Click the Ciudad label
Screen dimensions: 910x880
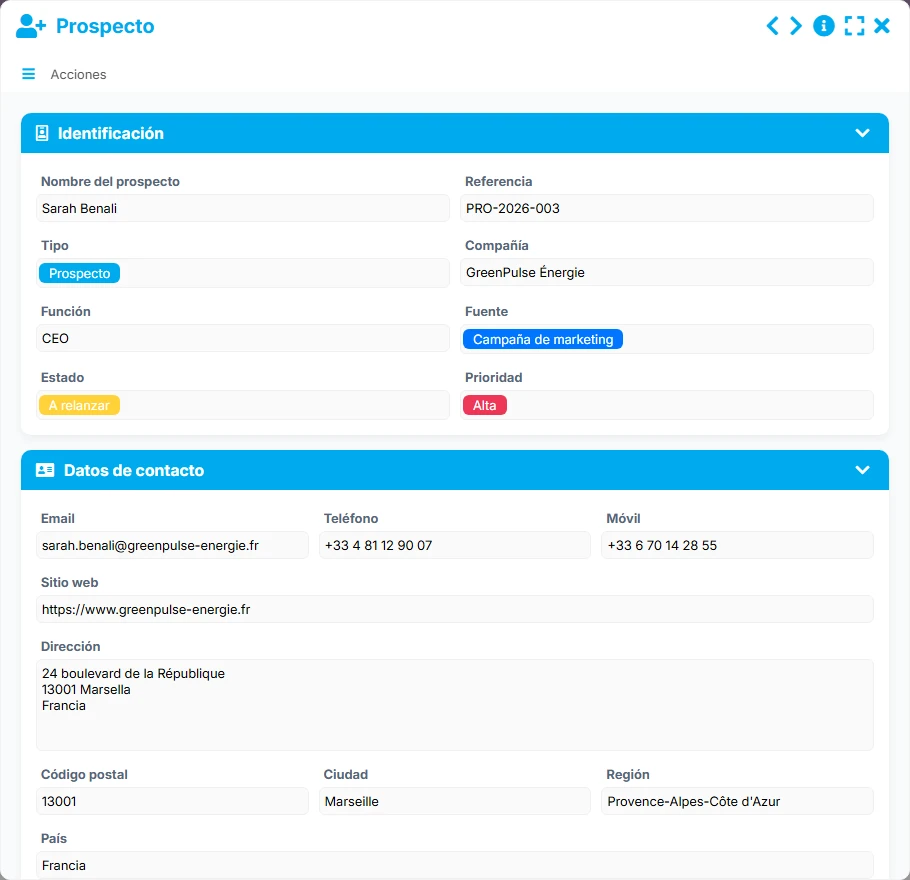point(346,774)
